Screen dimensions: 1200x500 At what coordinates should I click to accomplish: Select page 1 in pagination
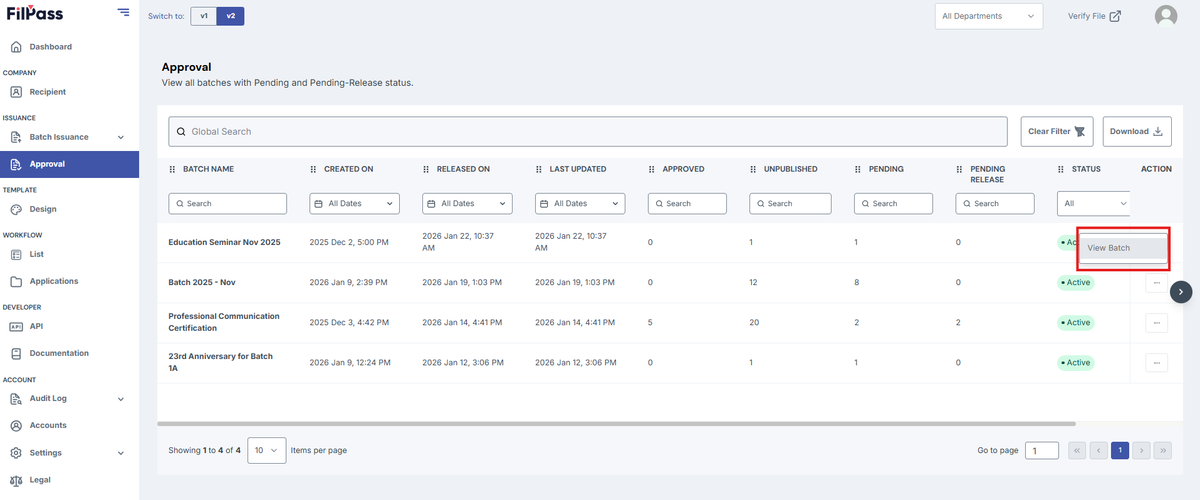coord(1121,451)
